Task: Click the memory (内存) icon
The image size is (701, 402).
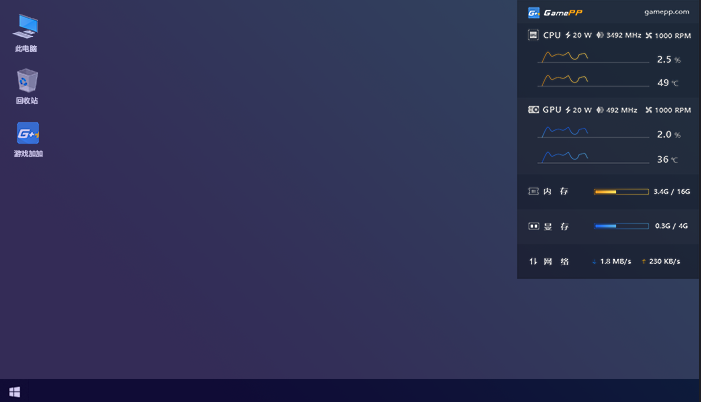Action: click(x=534, y=191)
